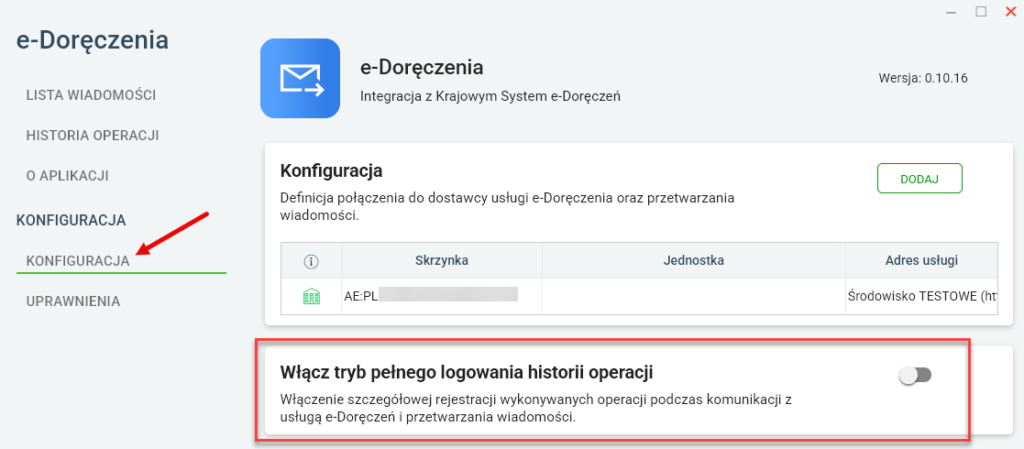Open the Lista wiadomości menu item
This screenshot has width=1024, height=449.
point(91,95)
